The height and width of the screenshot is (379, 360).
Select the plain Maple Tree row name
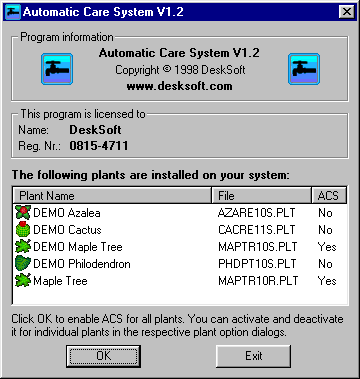tap(60, 281)
